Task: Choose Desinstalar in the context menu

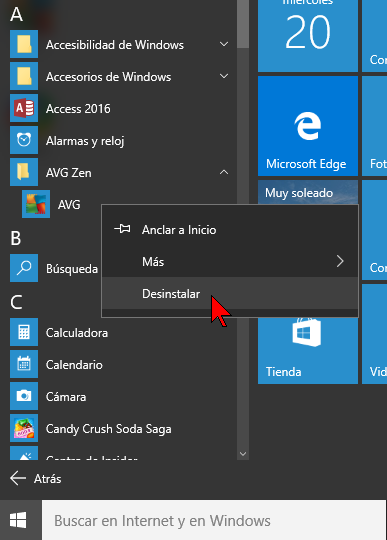Action: tap(230, 293)
